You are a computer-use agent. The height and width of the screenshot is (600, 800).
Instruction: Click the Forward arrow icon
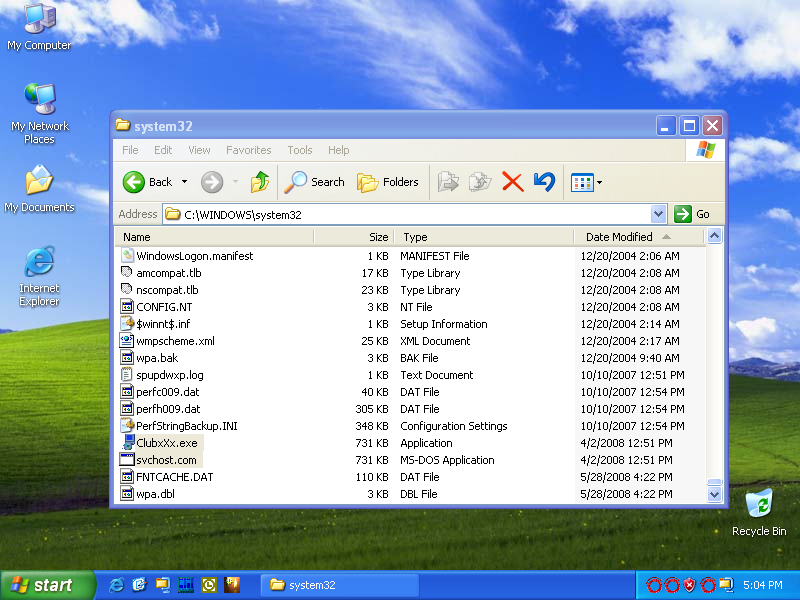coord(212,182)
